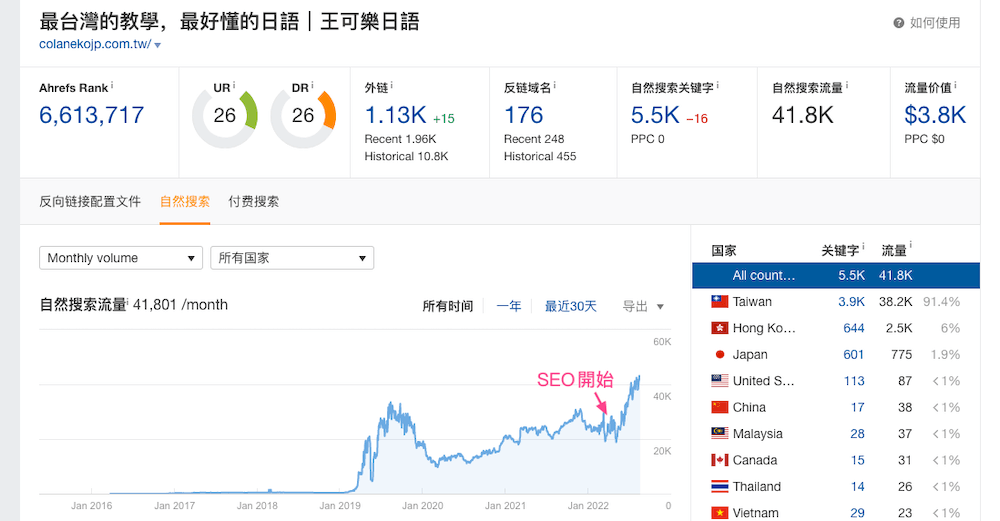Select the 一年 time range

tap(509, 306)
